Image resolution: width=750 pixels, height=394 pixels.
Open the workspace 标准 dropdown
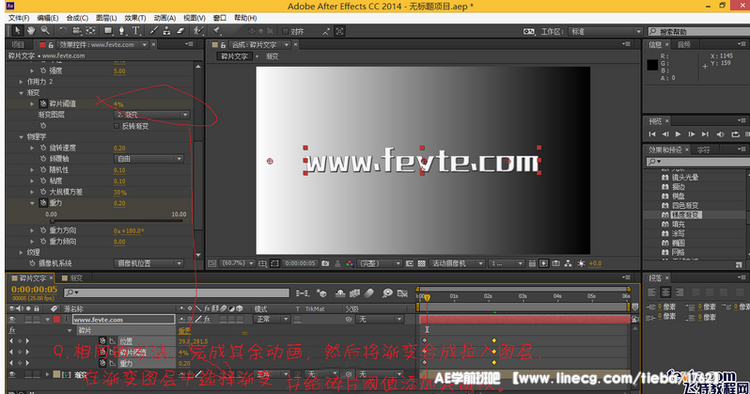(x=606, y=32)
